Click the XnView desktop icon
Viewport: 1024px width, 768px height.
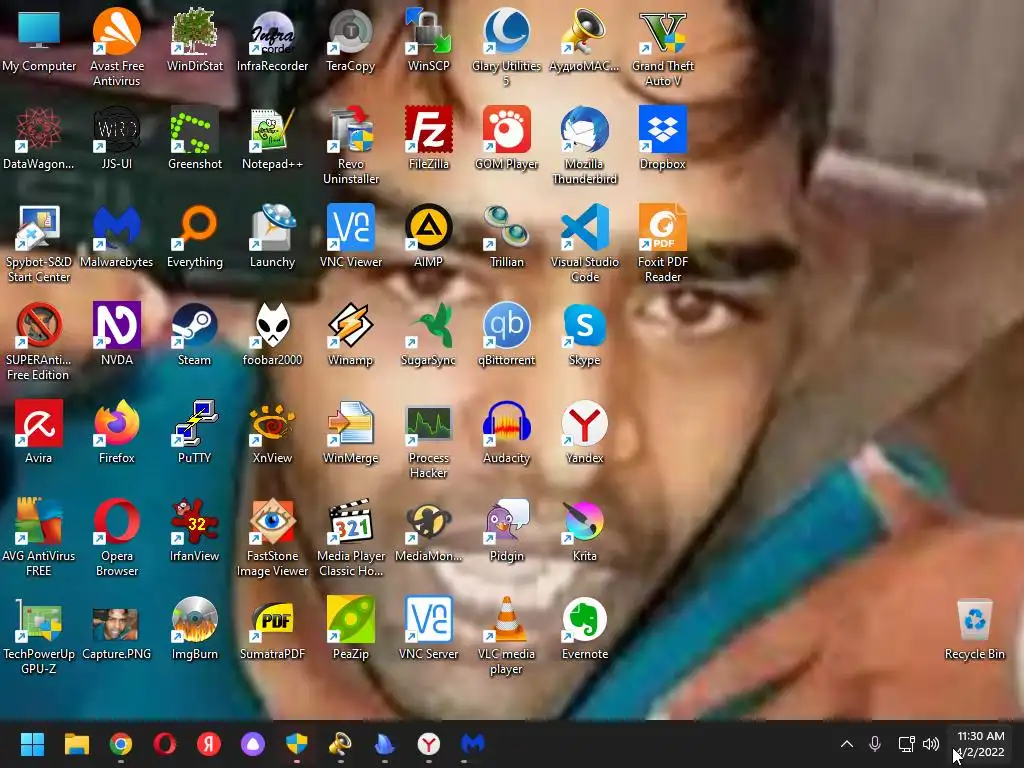point(272,423)
